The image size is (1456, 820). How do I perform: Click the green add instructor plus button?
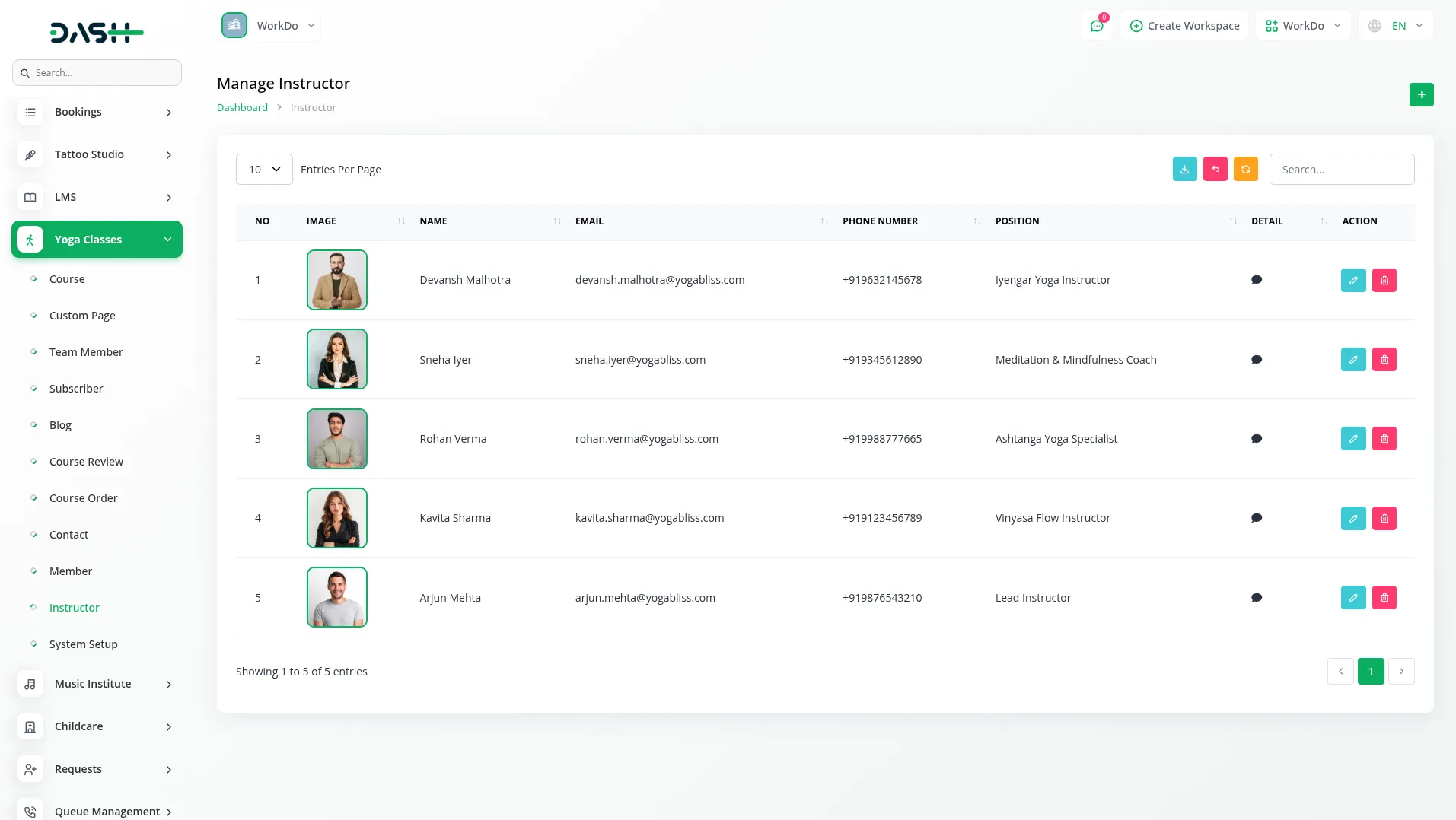click(1421, 95)
